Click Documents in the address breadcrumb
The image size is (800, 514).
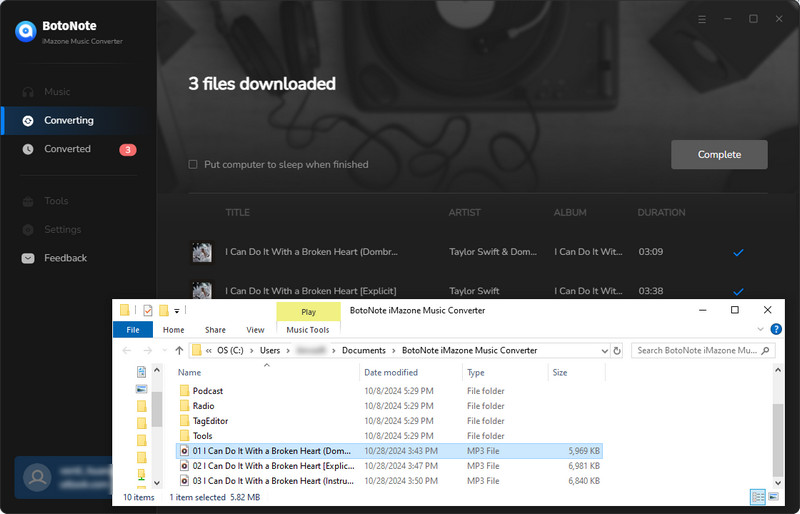pos(364,350)
